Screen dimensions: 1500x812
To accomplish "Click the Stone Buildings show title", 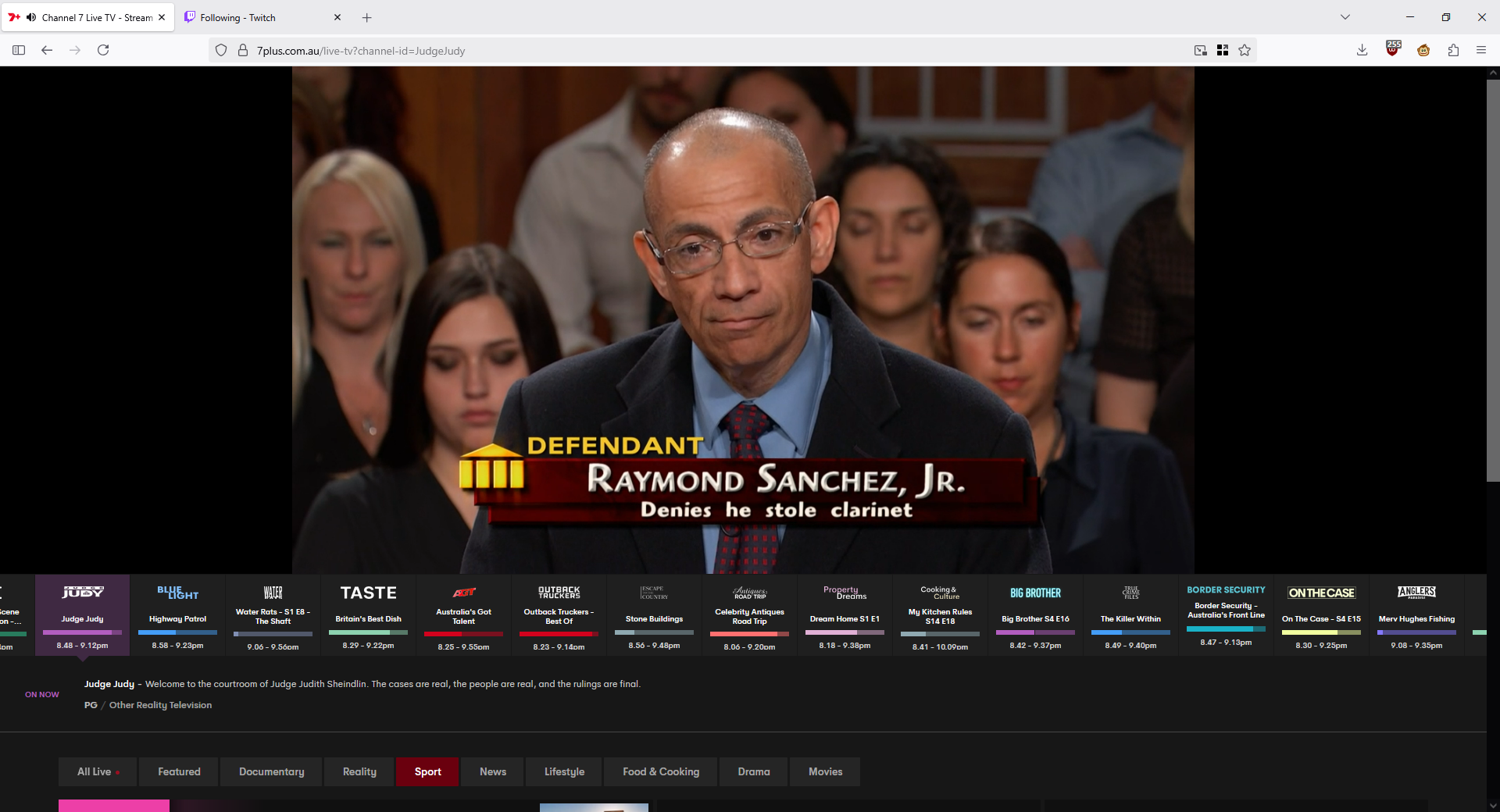I will 655,619.
